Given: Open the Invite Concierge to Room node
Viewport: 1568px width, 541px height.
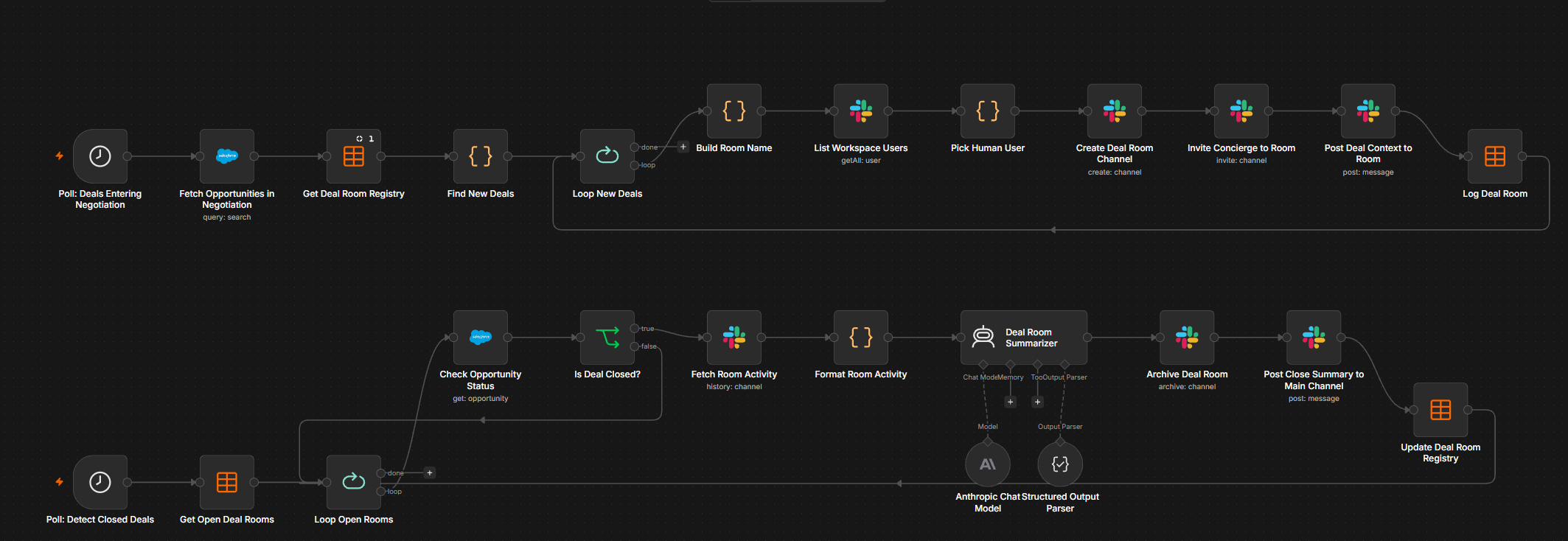Looking at the screenshot, I should pyautogui.click(x=1241, y=111).
